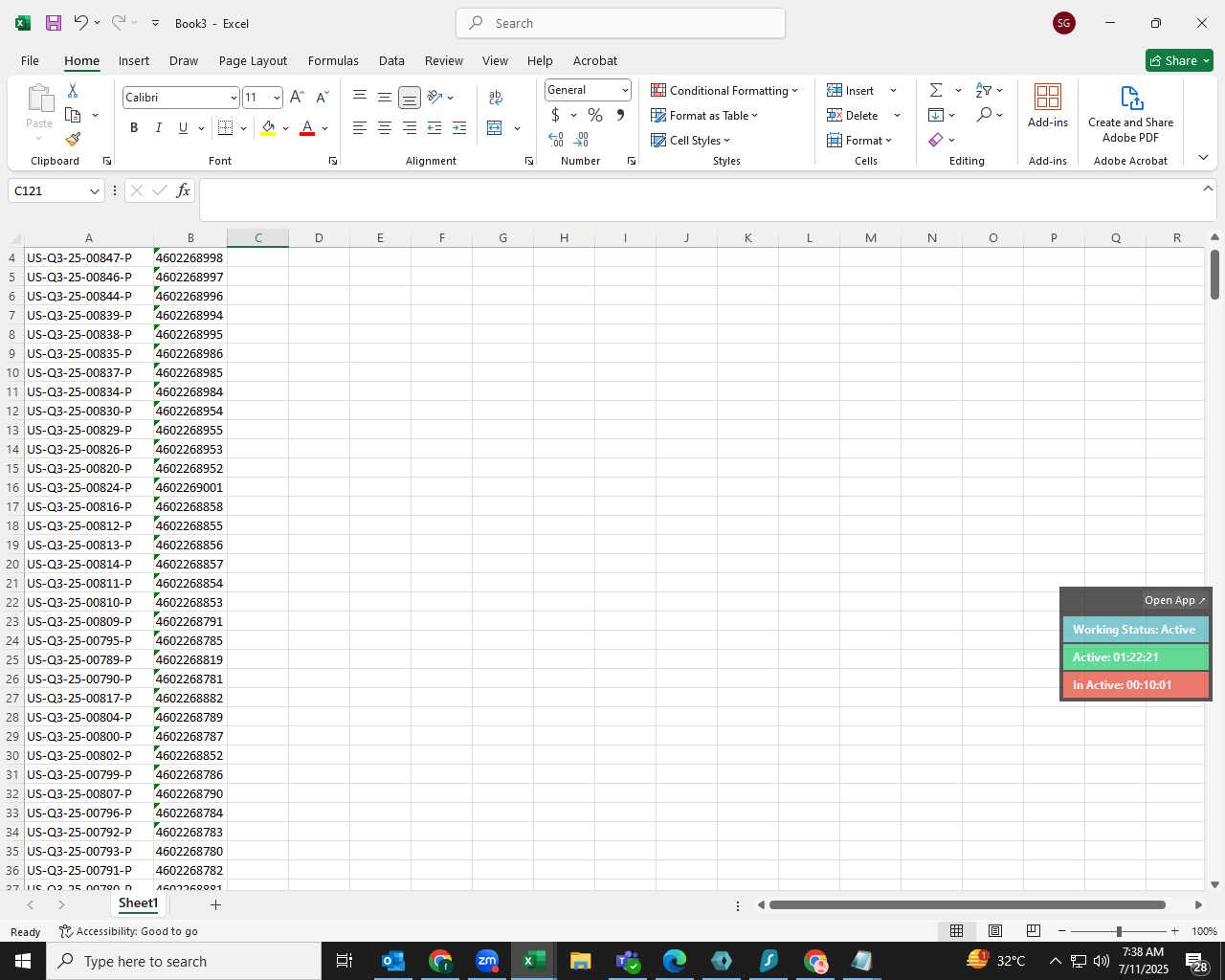Image resolution: width=1225 pixels, height=980 pixels.
Task: Open the font size dropdown
Action: (x=277, y=98)
